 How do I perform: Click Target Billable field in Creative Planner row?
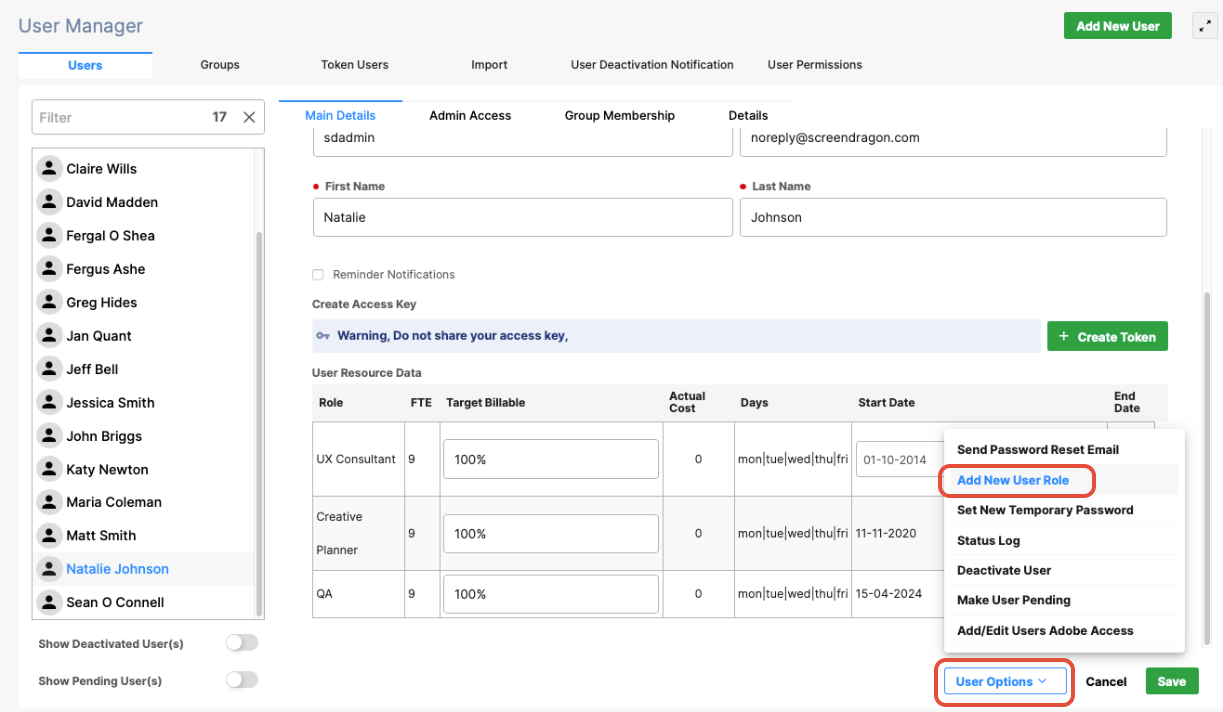point(551,534)
